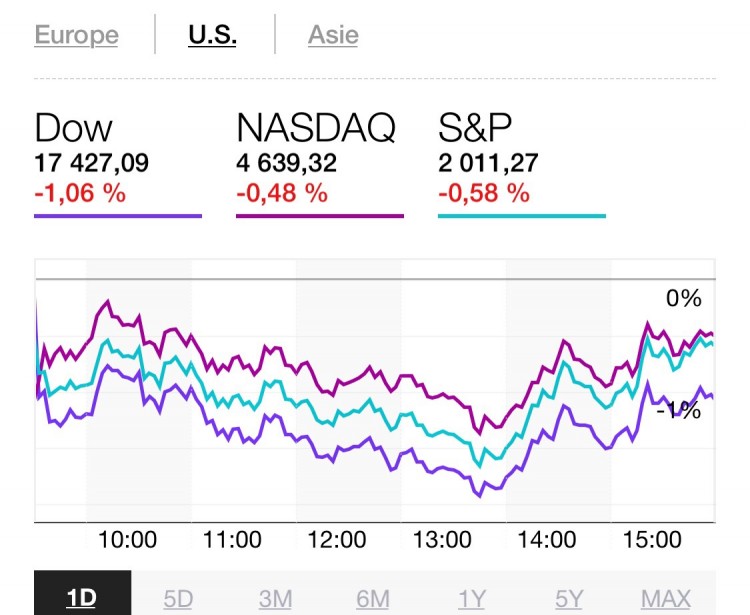Display the 1Y chart range
750x615 pixels.
click(470, 598)
